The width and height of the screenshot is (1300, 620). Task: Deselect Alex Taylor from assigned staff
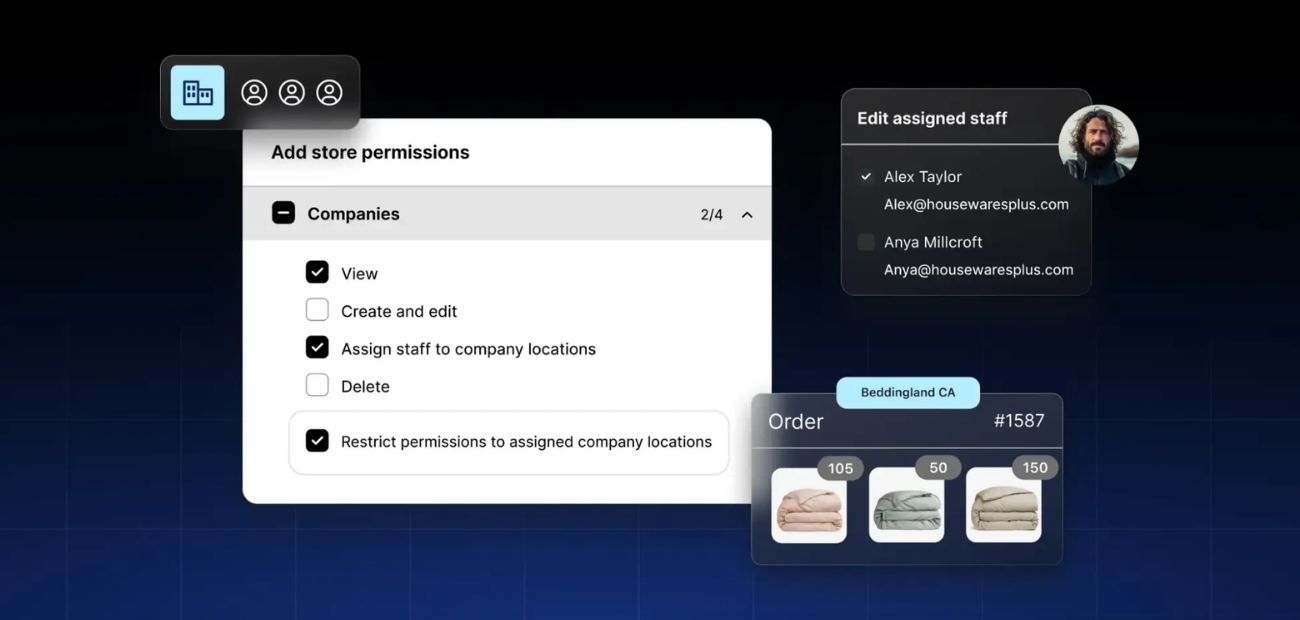[866, 177]
